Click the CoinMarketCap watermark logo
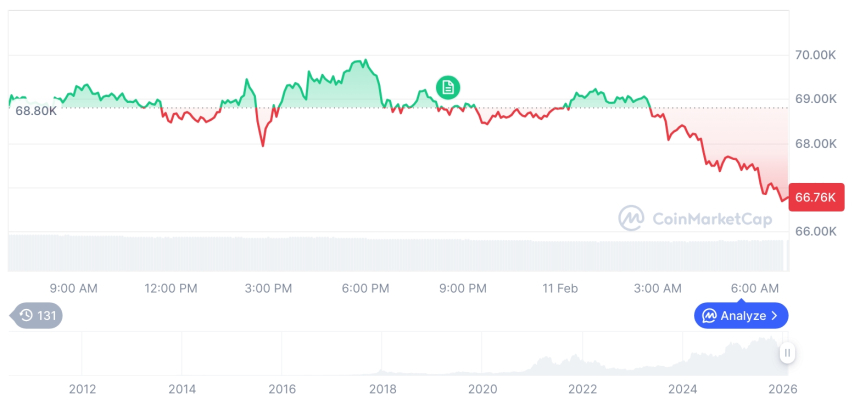This screenshot has width=860, height=401. (x=630, y=218)
